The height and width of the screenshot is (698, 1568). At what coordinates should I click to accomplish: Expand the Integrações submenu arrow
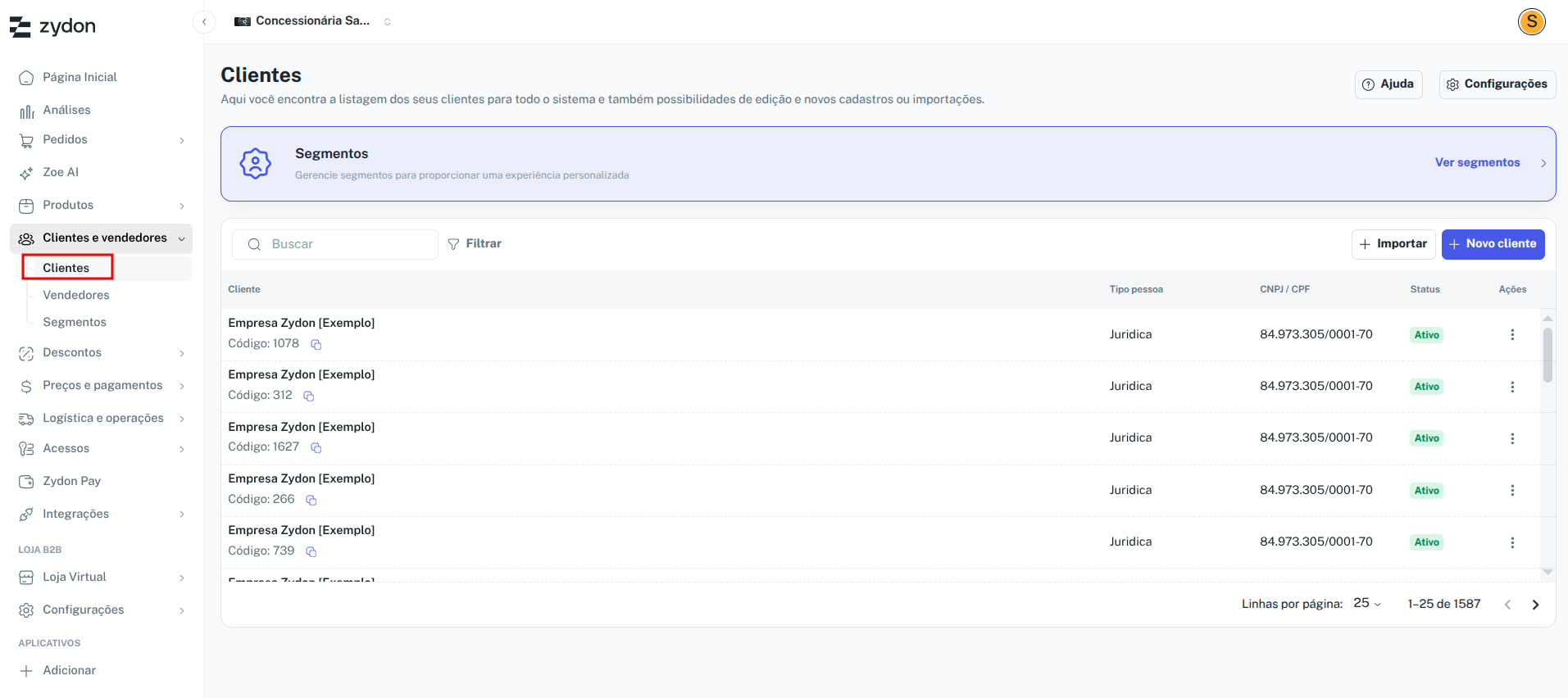[x=182, y=514]
